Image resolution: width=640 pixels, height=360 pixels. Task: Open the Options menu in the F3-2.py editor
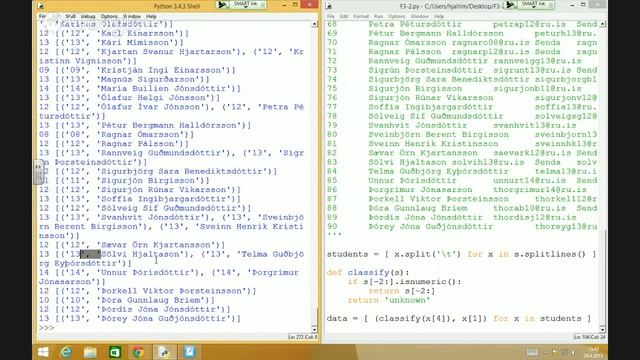point(397,16)
